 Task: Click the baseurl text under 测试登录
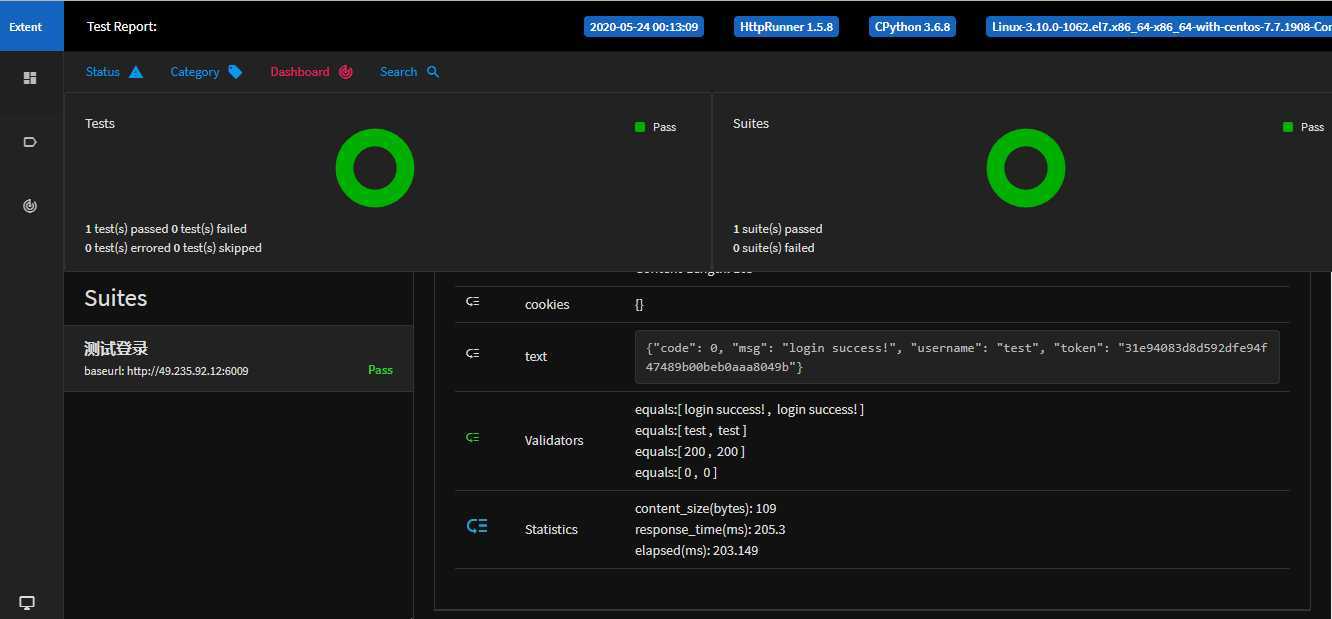(166, 371)
